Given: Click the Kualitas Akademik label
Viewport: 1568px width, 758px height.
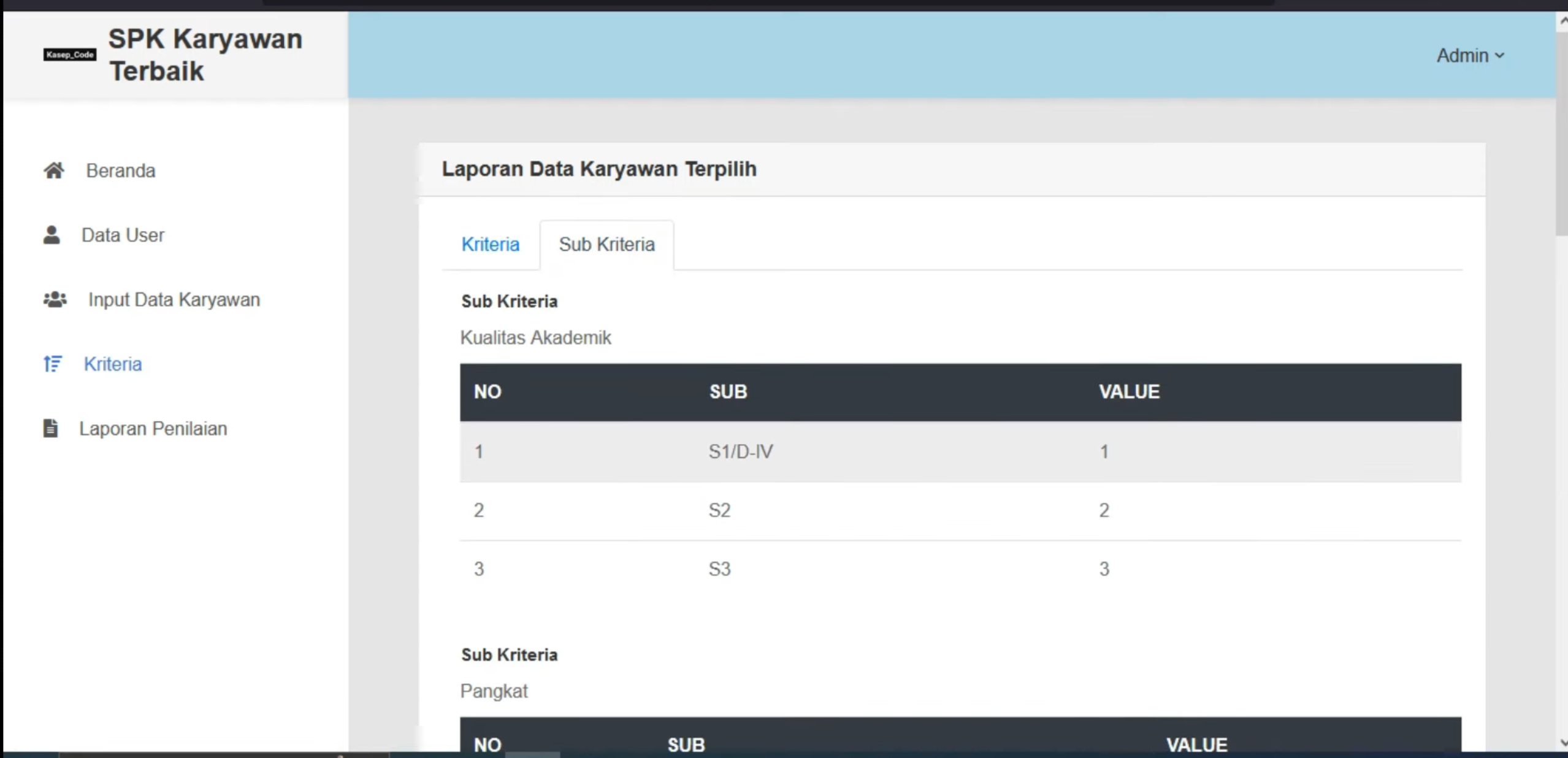Looking at the screenshot, I should (x=535, y=337).
